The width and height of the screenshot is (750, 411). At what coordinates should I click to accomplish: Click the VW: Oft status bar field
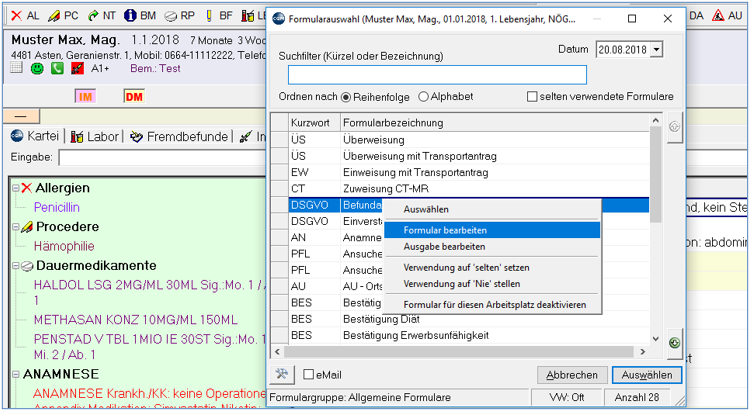pyautogui.click(x=567, y=397)
